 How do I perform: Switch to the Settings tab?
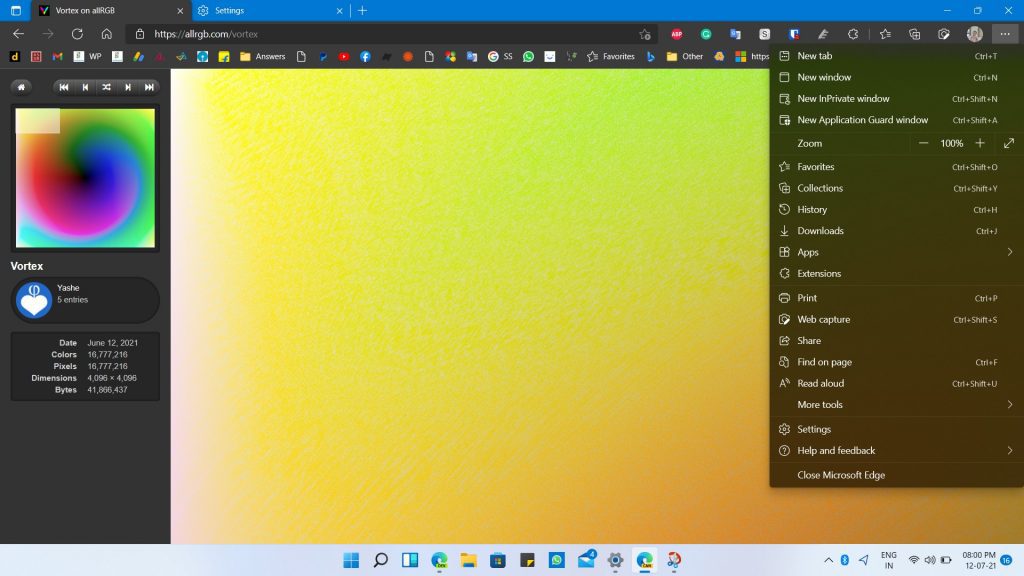(260, 11)
